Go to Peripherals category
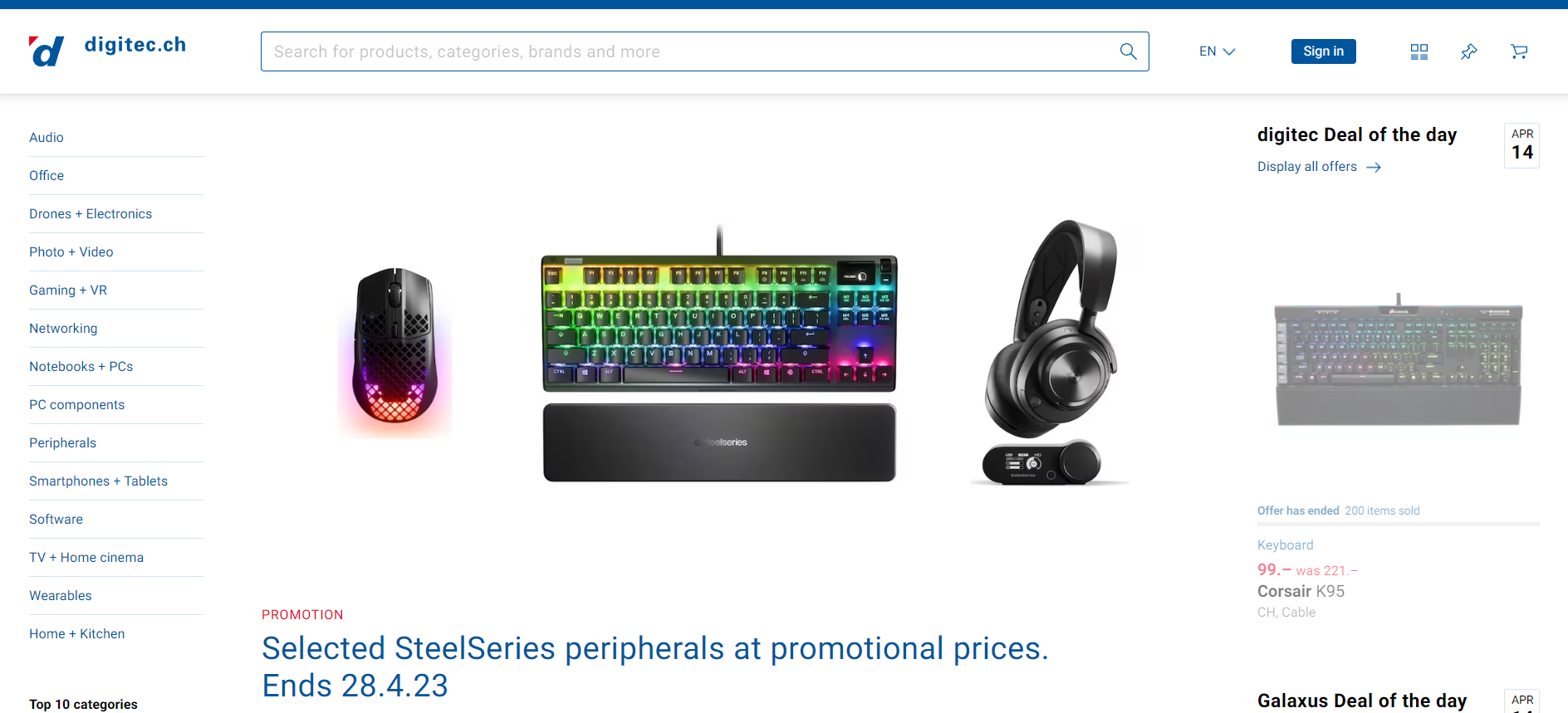Viewport: 1568px width, 713px height. coord(63,443)
